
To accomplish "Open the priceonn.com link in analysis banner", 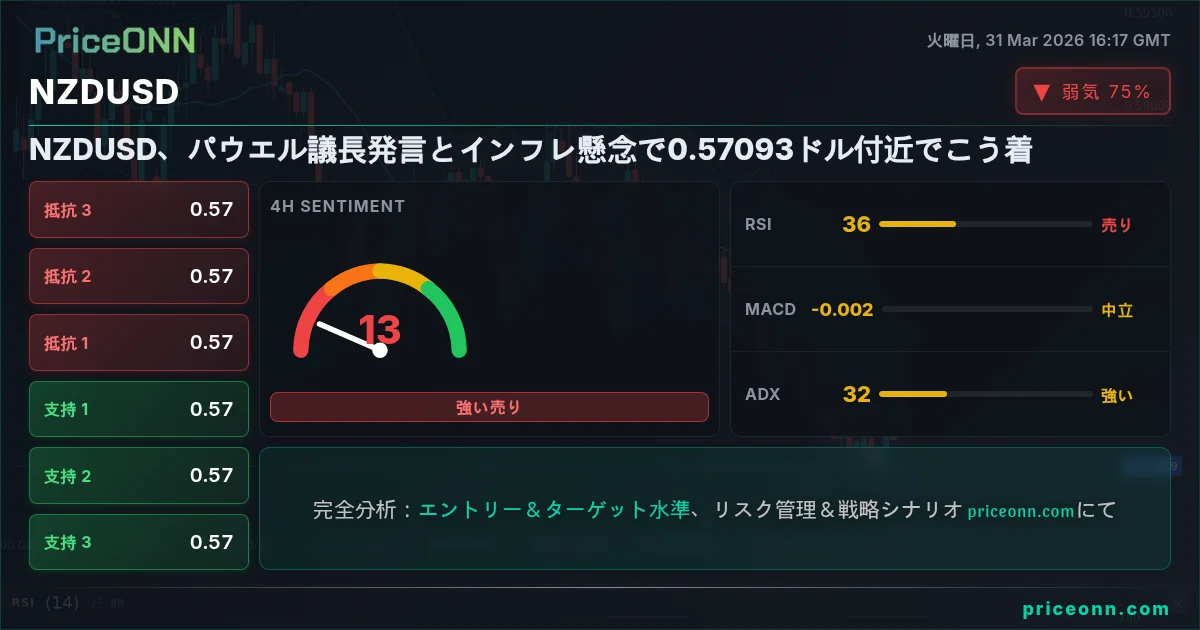I will click(x=1021, y=511).
